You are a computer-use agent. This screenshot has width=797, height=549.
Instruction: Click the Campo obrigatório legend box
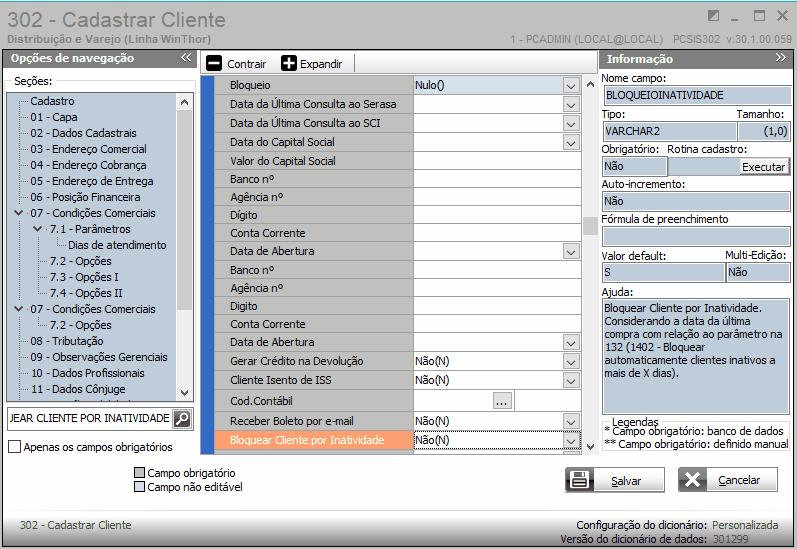coord(139,473)
